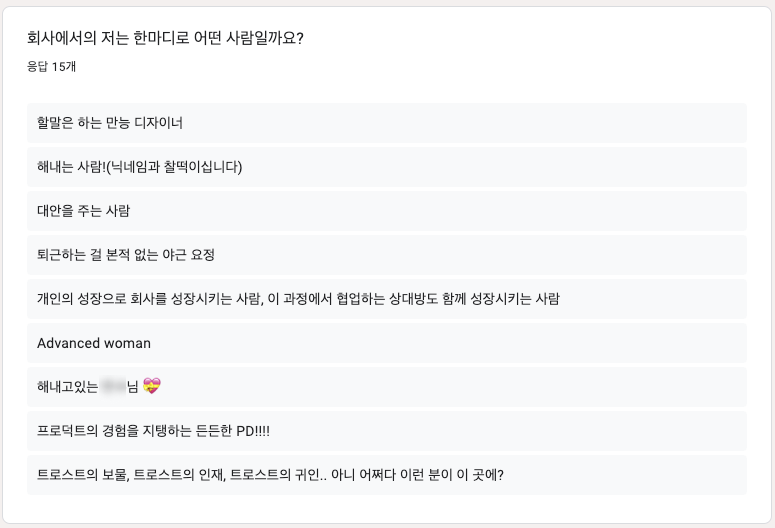Viewport: 775px width, 528px height.
Task: Click the question title '회사에서의 저는 한마디로 어떤 사람일까요?'
Action: 165,38
